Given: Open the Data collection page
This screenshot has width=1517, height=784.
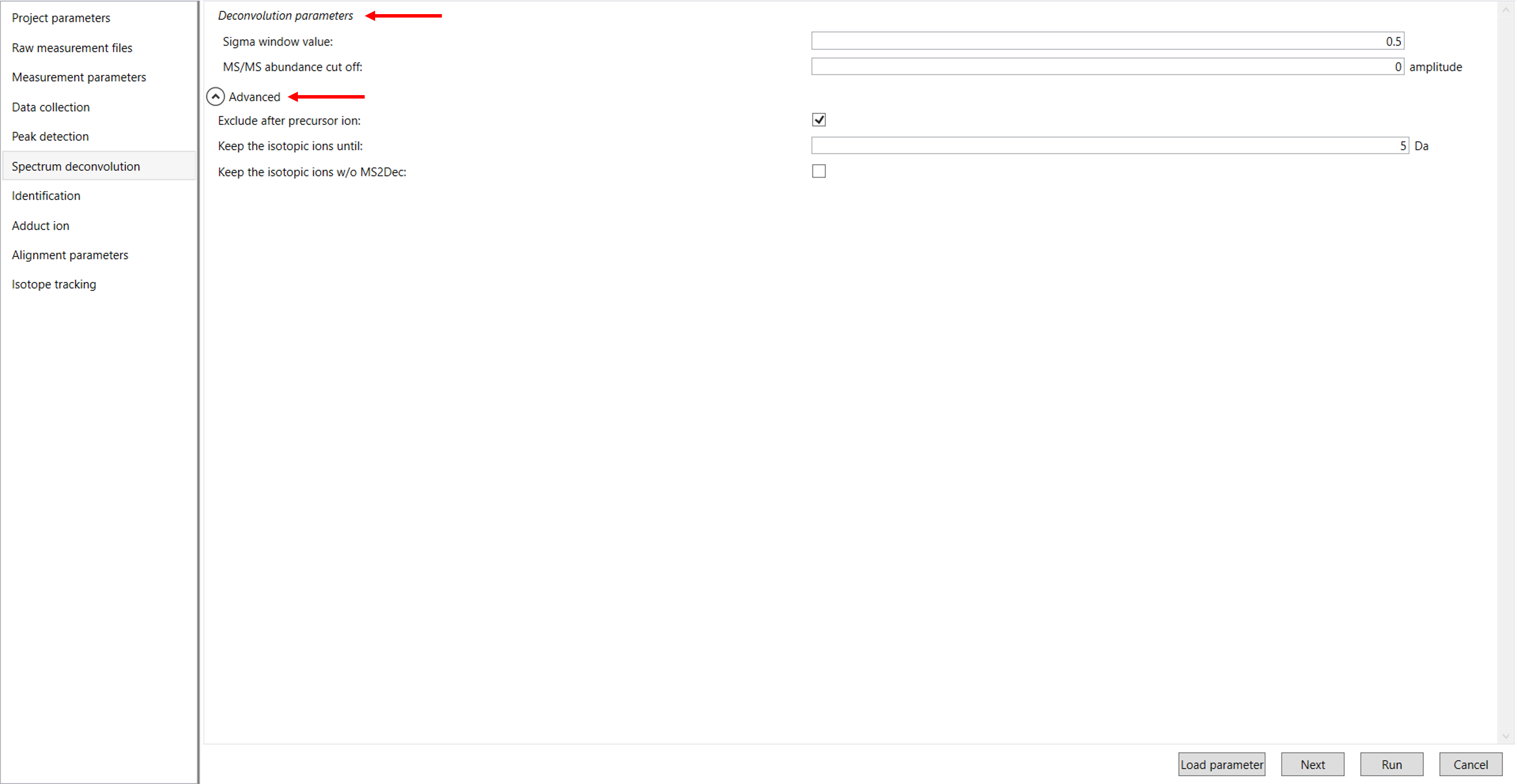Looking at the screenshot, I should tap(51, 106).
